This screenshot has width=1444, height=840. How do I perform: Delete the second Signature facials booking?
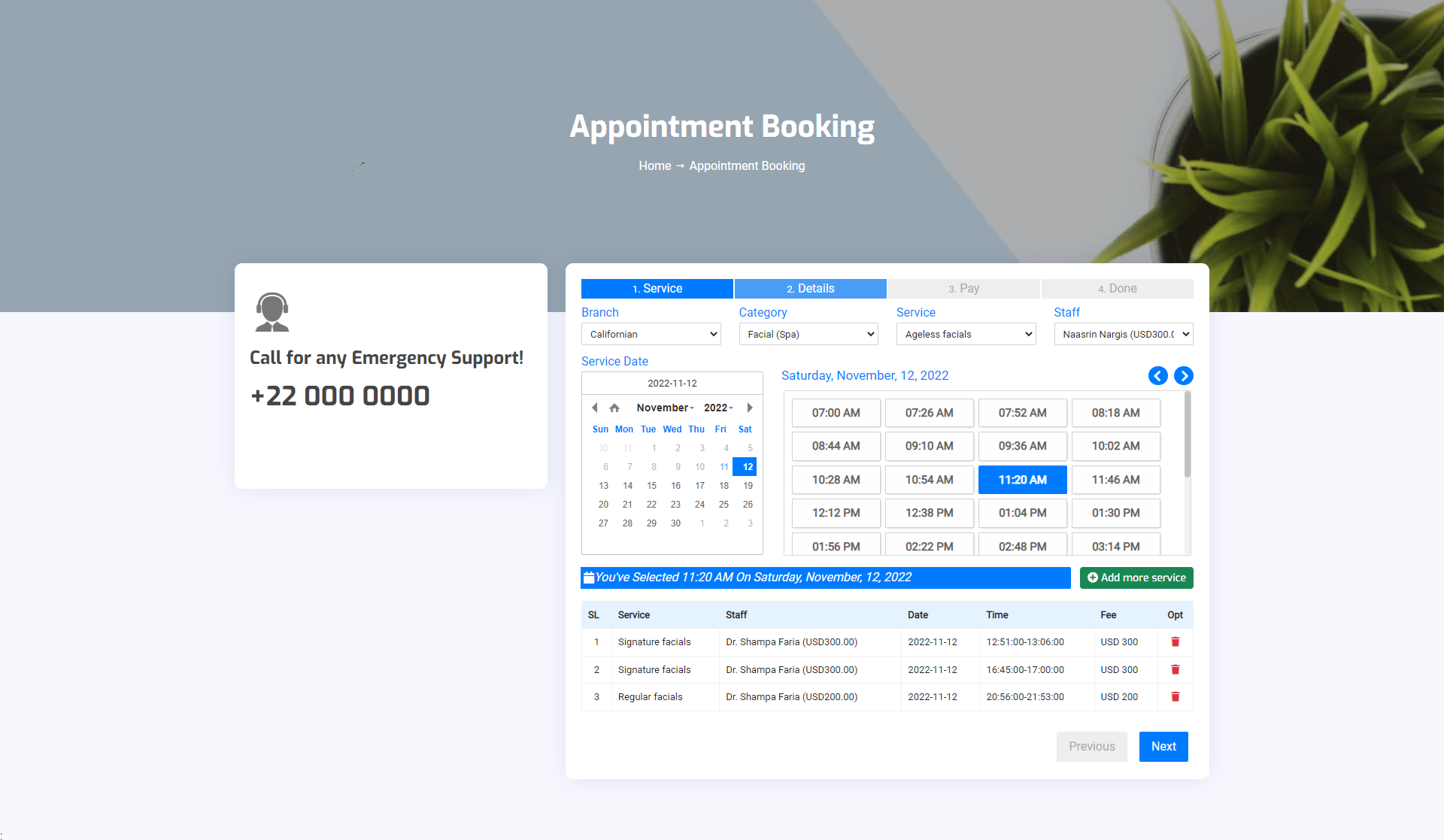pyautogui.click(x=1175, y=669)
